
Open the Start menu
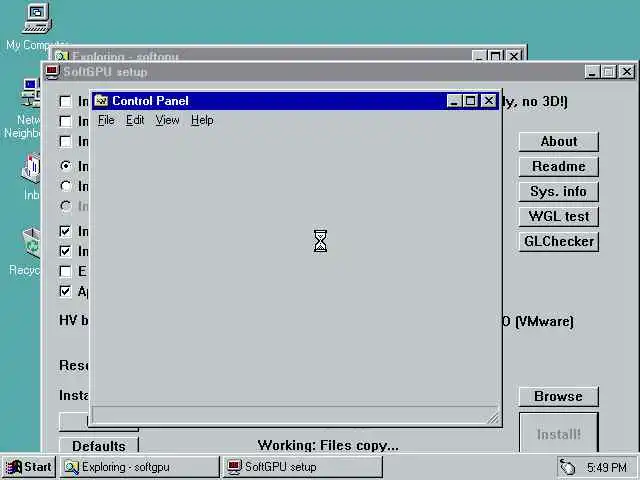pyautogui.click(x=29, y=467)
